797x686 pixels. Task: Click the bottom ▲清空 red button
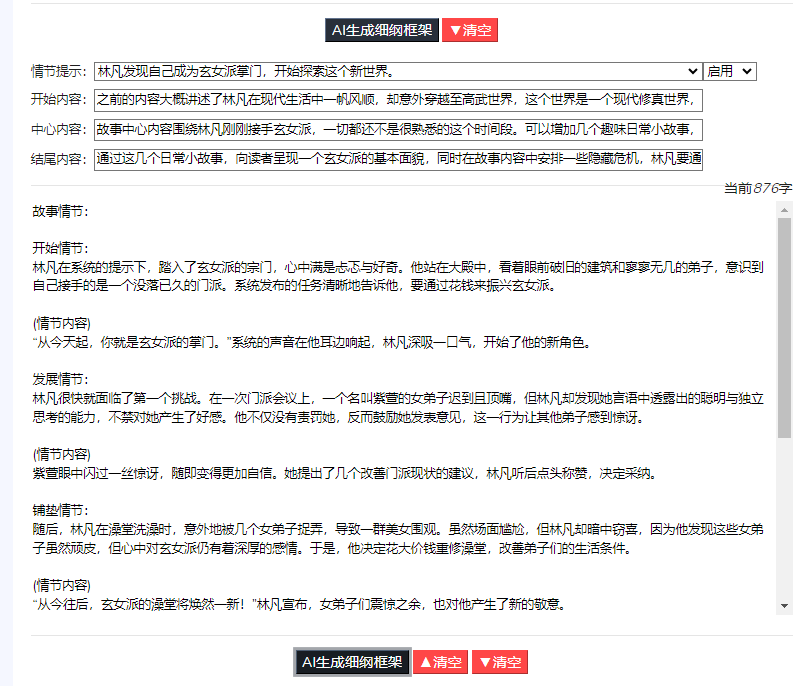pyautogui.click(x=440, y=662)
